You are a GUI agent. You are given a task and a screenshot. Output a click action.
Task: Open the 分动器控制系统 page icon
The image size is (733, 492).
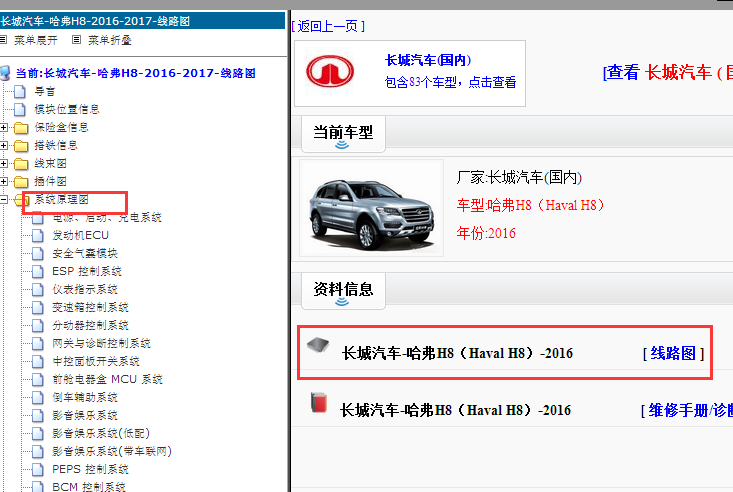pyautogui.click(x=38, y=326)
